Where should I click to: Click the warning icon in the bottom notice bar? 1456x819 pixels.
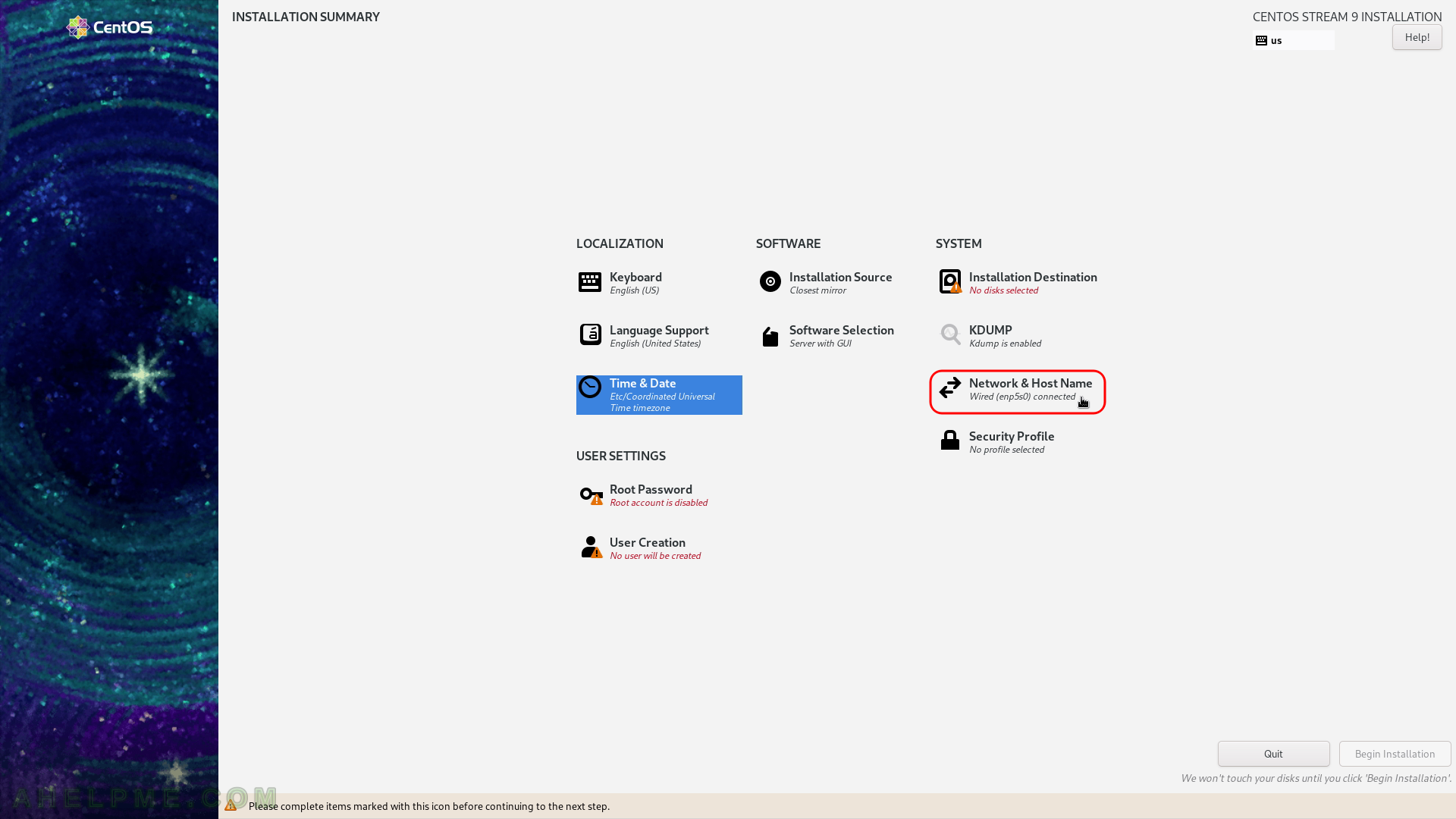click(231, 806)
